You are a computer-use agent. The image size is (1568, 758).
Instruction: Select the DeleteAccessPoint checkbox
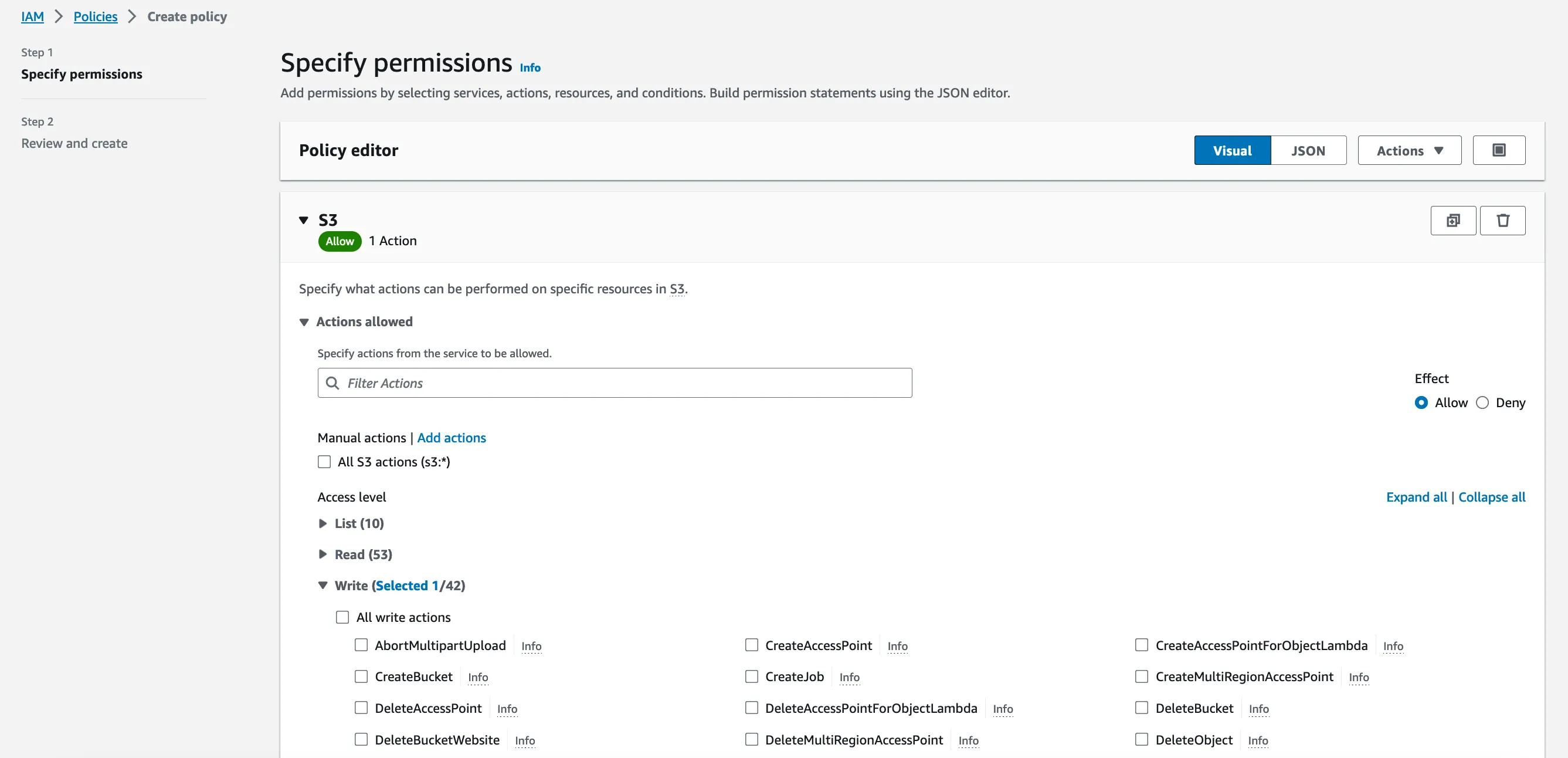[362, 708]
